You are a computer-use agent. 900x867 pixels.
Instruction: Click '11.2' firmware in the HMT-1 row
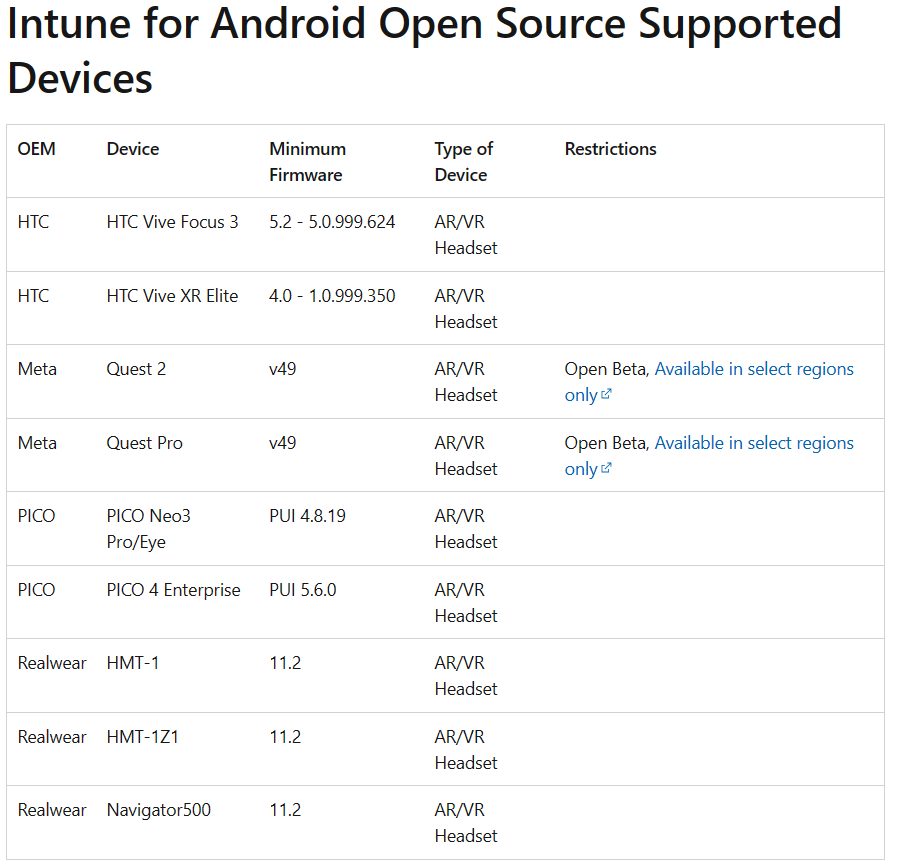pyautogui.click(x=285, y=663)
